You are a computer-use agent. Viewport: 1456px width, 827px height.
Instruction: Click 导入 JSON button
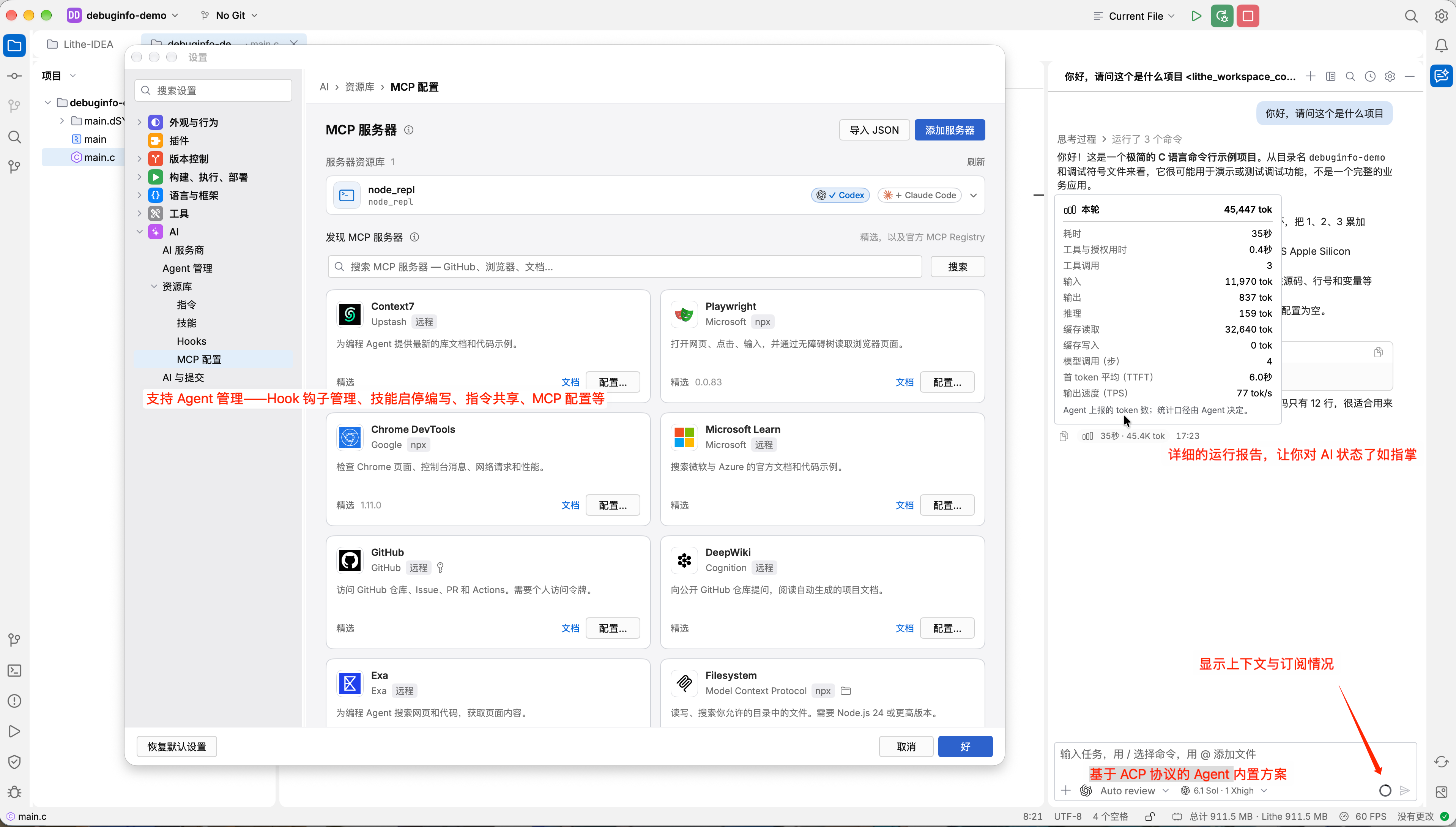(x=874, y=130)
